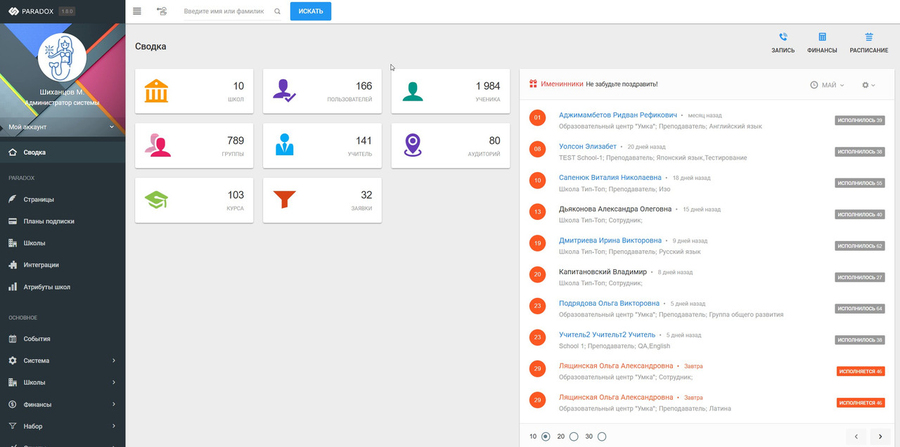Viewport: 900px width, 447px height.
Task: Click the Paradox logo icon
Action: tap(14, 11)
